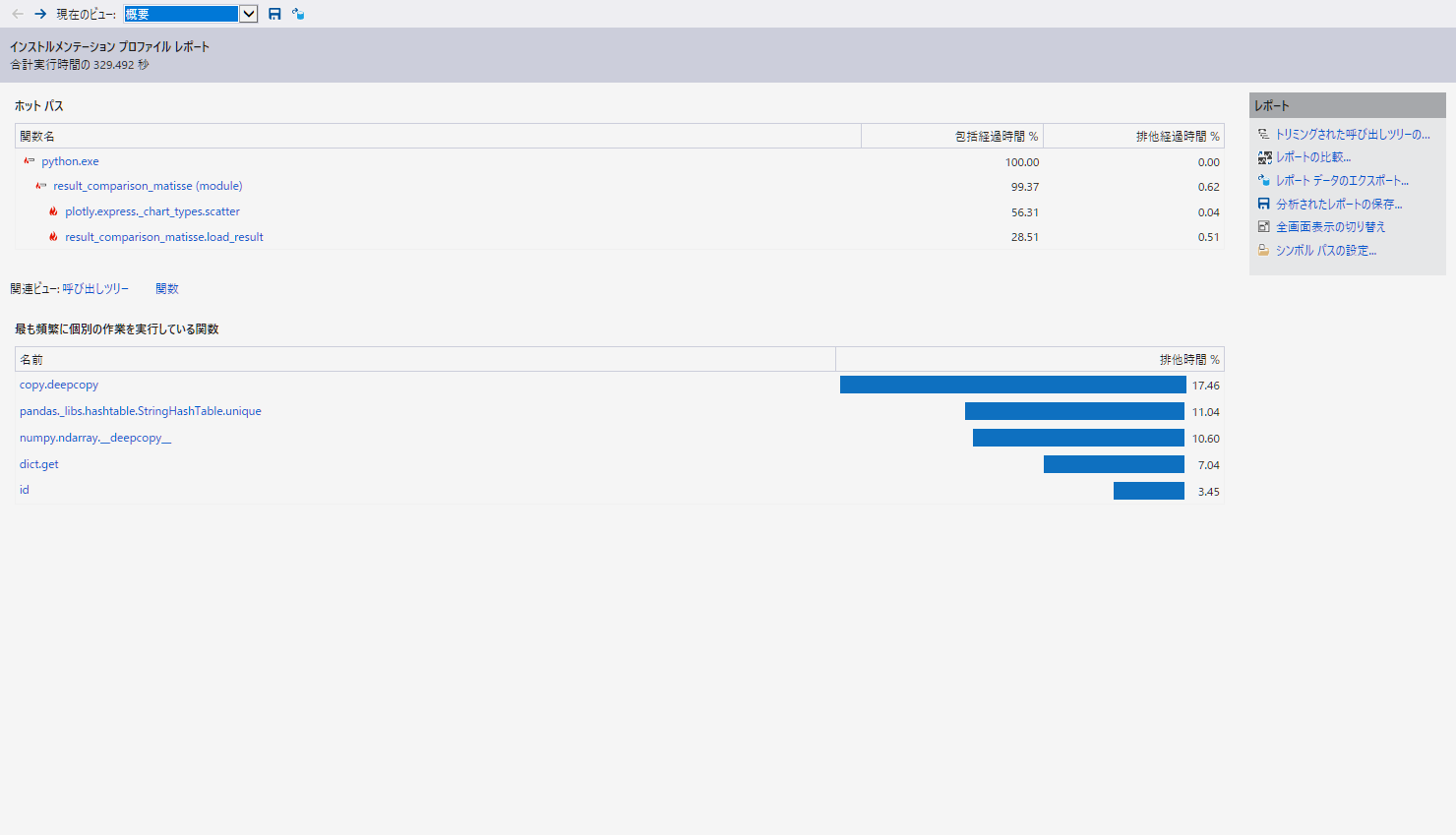Open result_comparison_matisse (module) link

click(x=148, y=186)
